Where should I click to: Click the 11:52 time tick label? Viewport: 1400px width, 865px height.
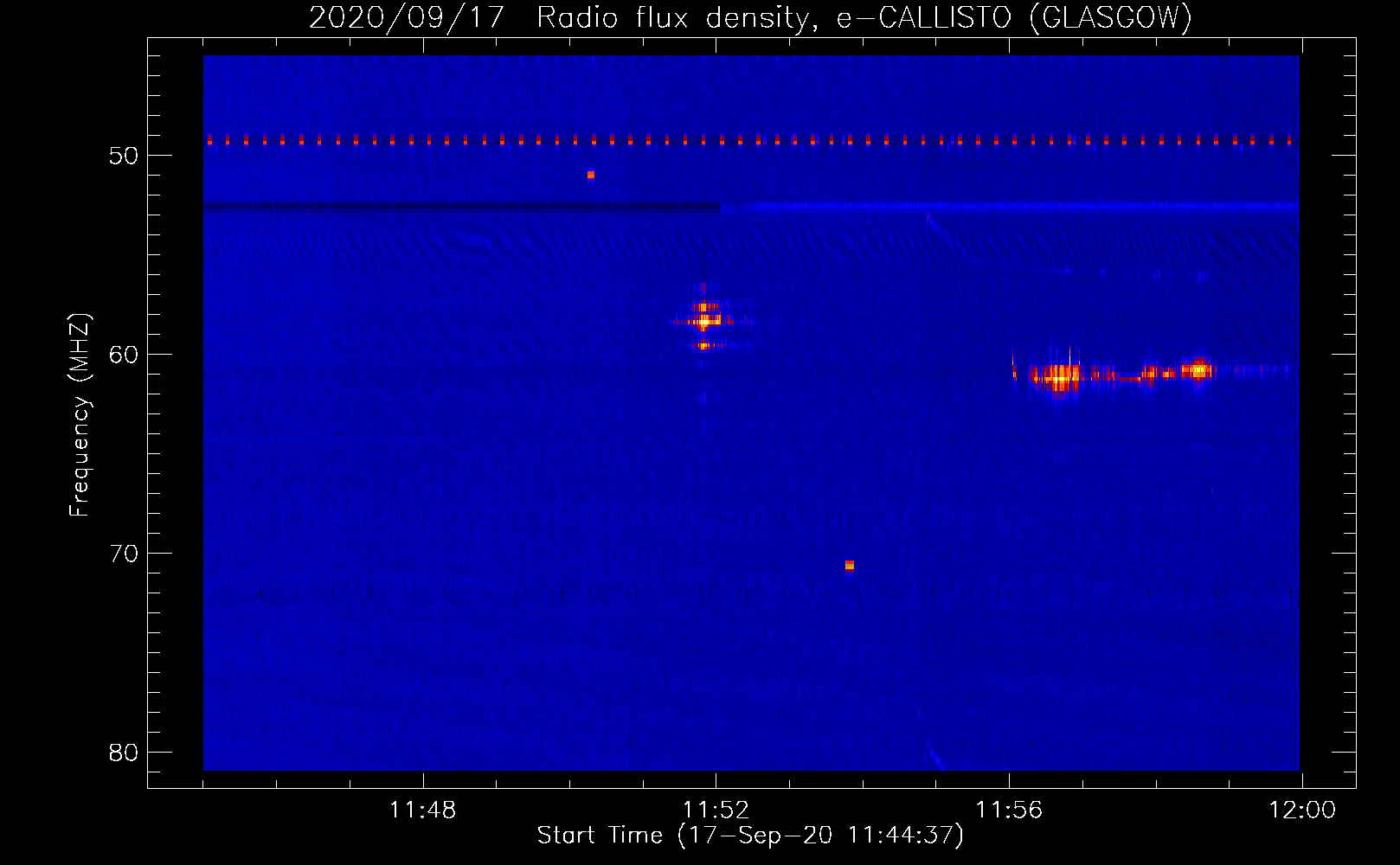716,811
